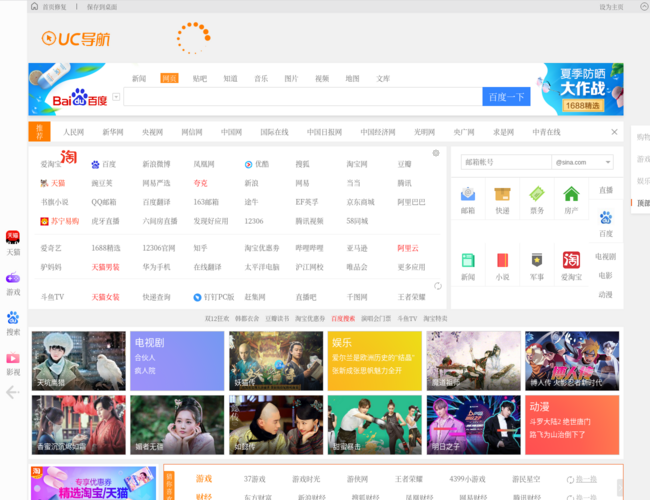This screenshot has height=500, width=650.
Task: Click the 夏季防晒大作战 1688精选 banner
Action: 580,89
